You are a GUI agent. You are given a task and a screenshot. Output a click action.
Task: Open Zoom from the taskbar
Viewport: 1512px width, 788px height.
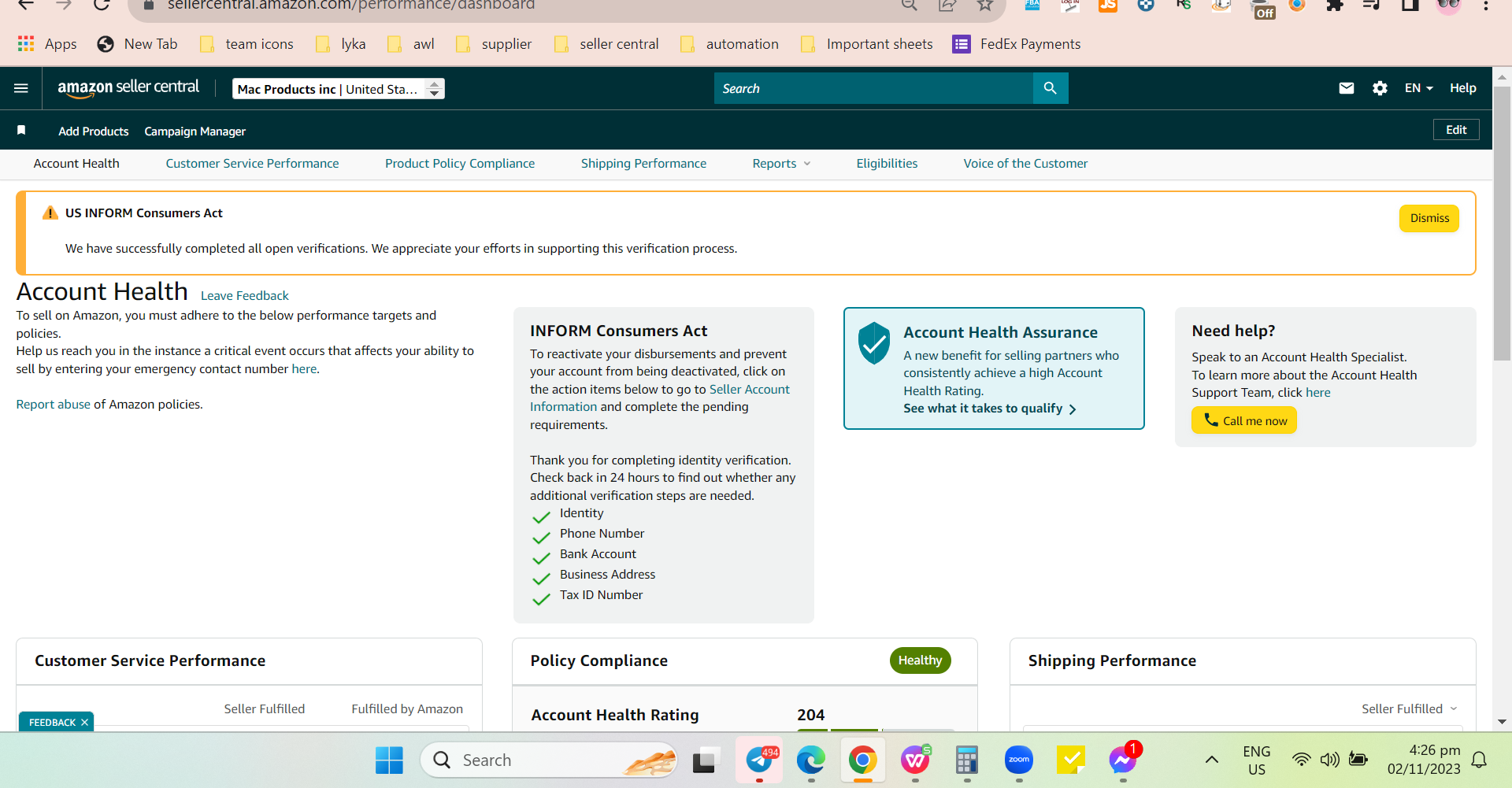(x=1019, y=760)
